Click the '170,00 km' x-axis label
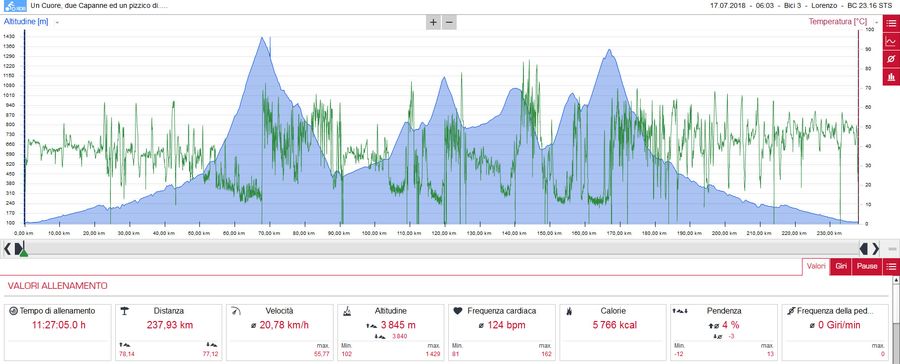Image resolution: width=900 pixels, height=364 pixels. point(619,233)
